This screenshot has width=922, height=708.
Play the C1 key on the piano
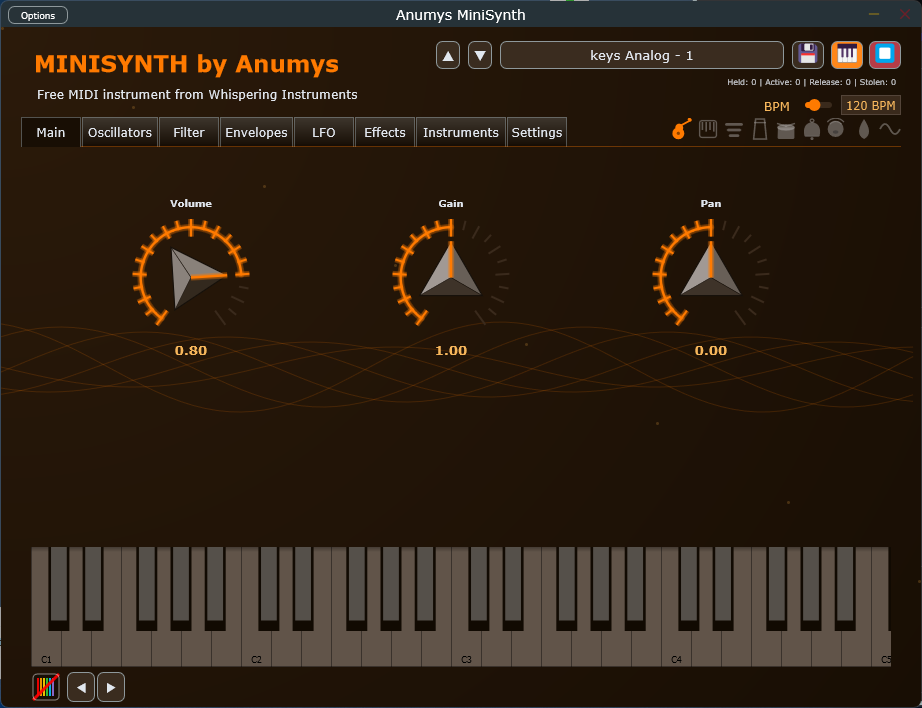pos(46,647)
